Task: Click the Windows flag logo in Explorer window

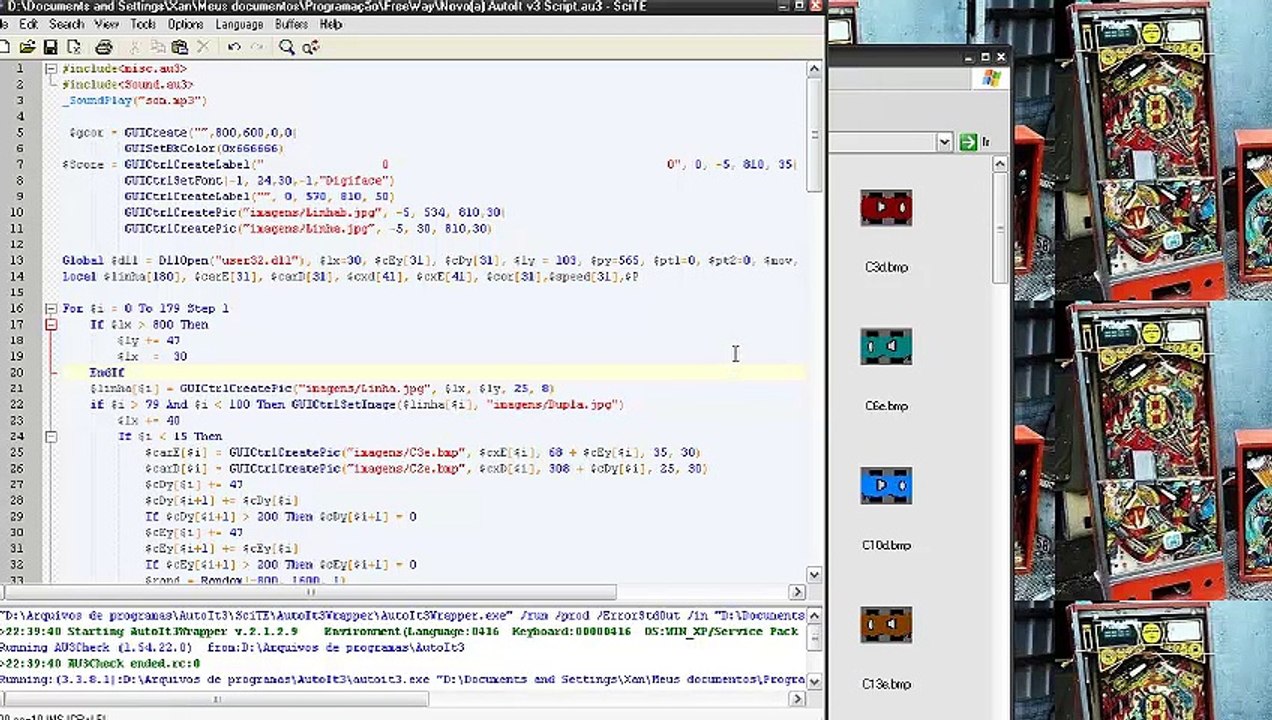Action: click(991, 78)
